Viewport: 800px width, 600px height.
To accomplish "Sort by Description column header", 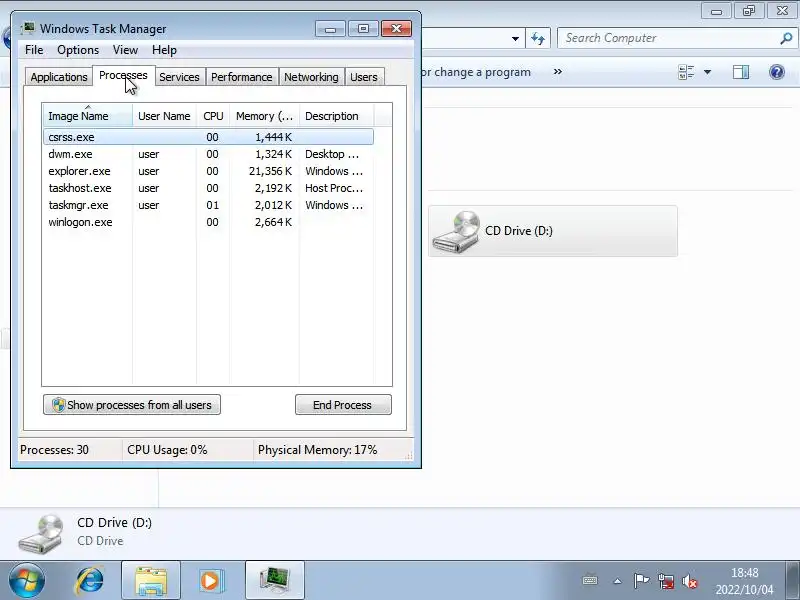I will tap(337, 116).
